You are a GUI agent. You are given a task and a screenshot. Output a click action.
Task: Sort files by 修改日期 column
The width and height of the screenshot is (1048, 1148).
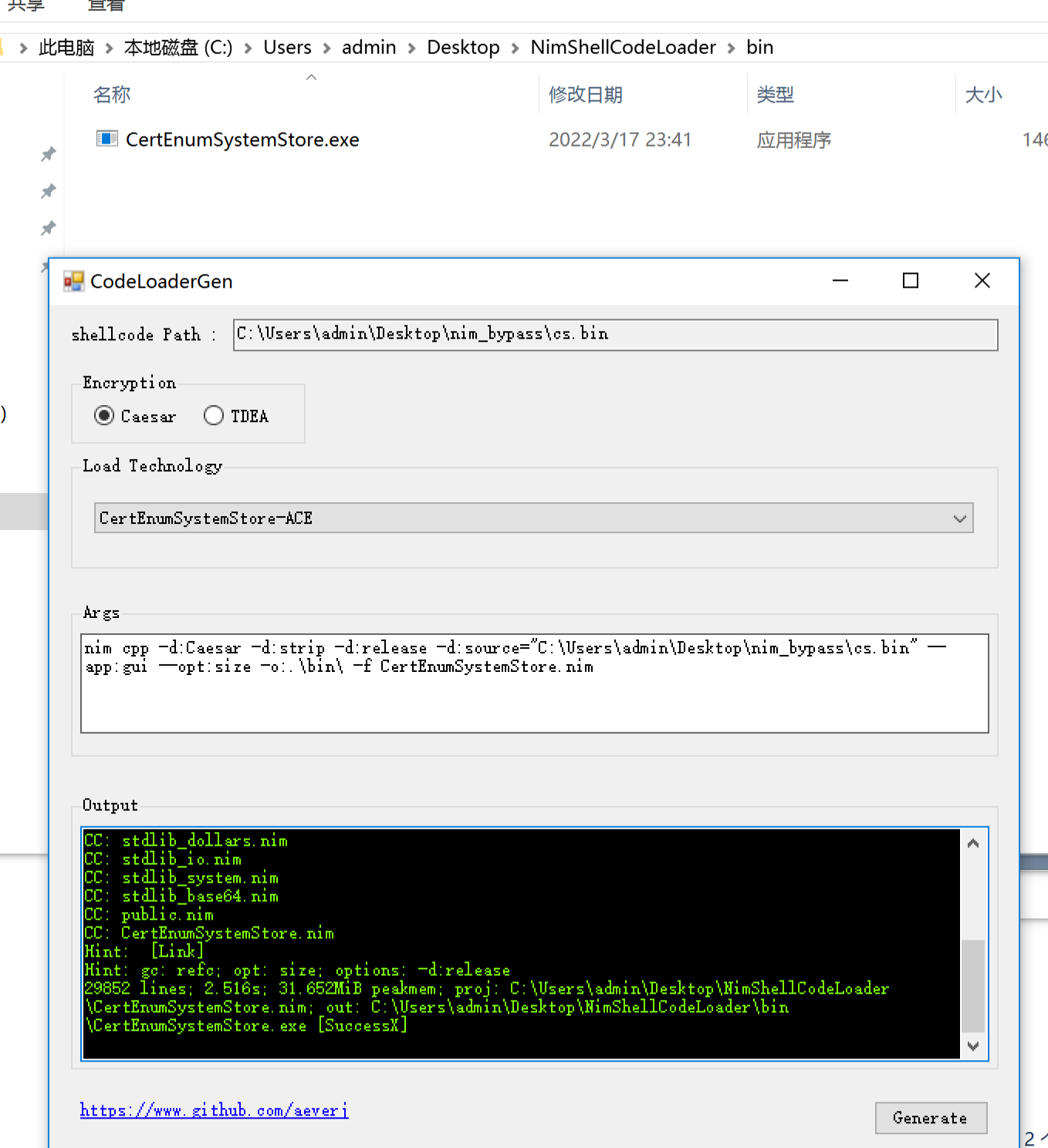[x=585, y=95]
